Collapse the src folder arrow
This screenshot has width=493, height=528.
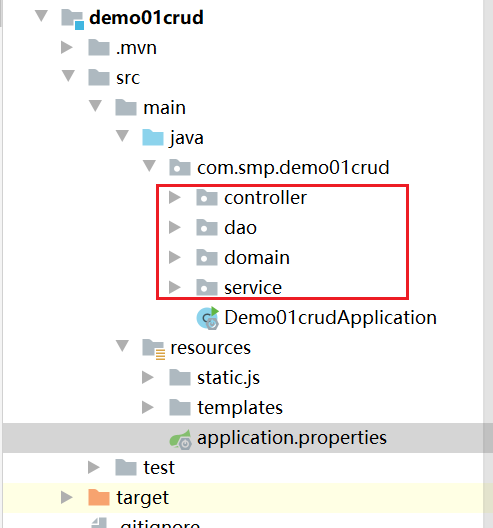pos(68,76)
